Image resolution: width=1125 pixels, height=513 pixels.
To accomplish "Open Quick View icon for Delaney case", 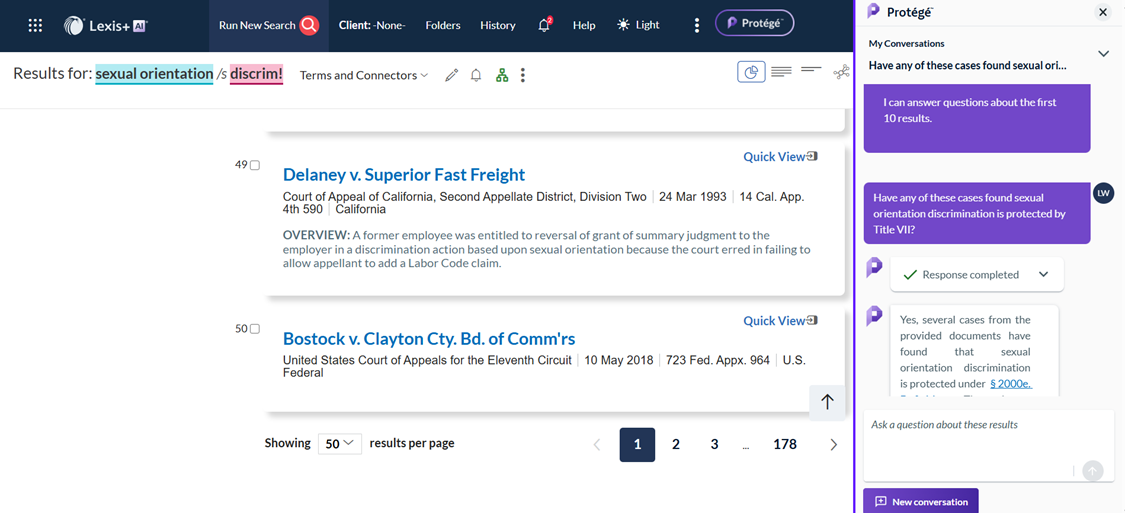I will [812, 156].
